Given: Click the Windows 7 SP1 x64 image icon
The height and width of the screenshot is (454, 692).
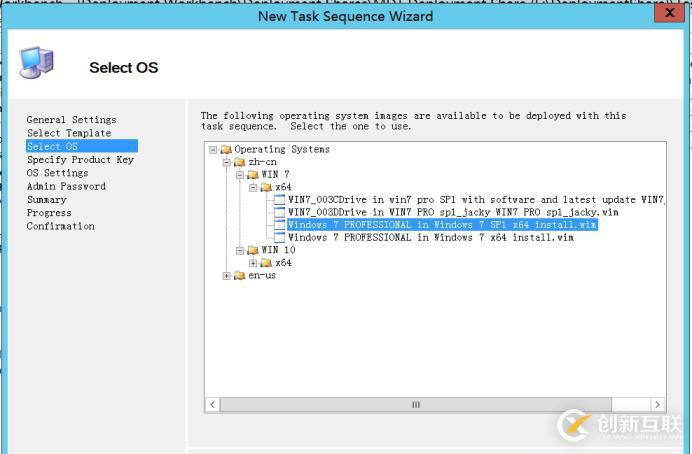Looking at the screenshot, I should (x=279, y=225).
